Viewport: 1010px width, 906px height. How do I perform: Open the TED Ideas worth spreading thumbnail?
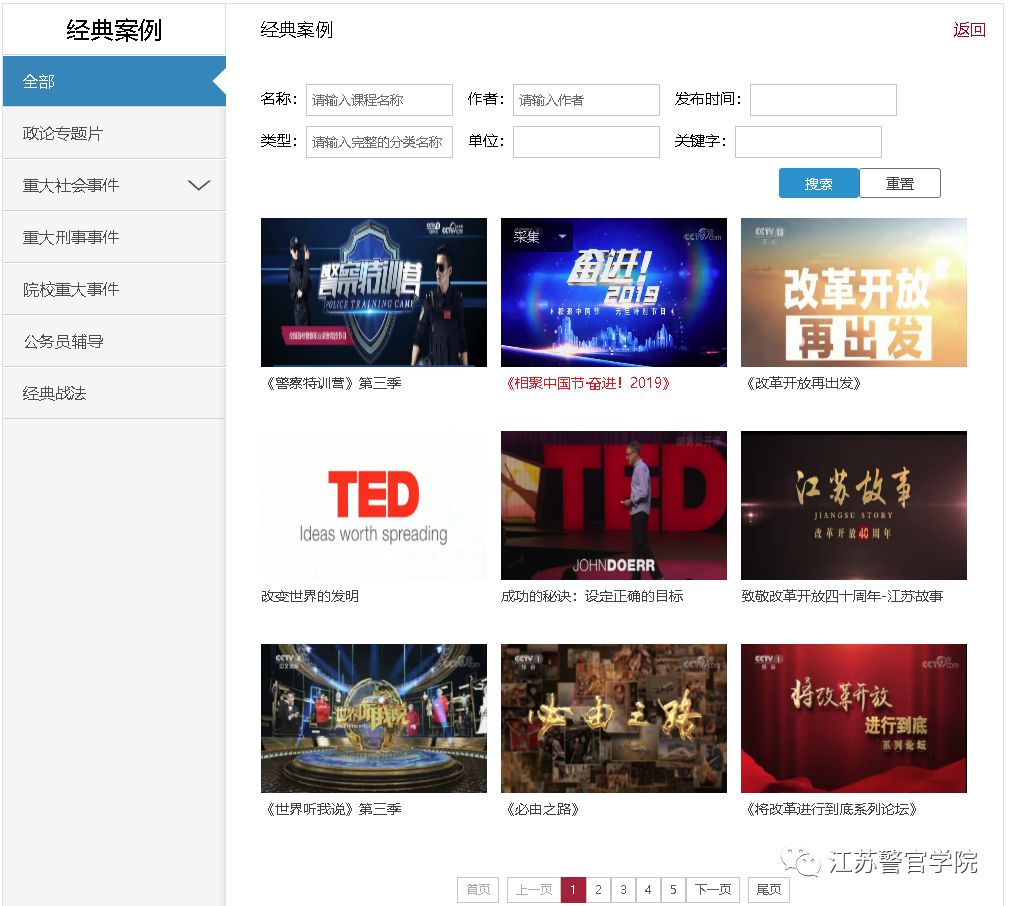(x=374, y=505)
